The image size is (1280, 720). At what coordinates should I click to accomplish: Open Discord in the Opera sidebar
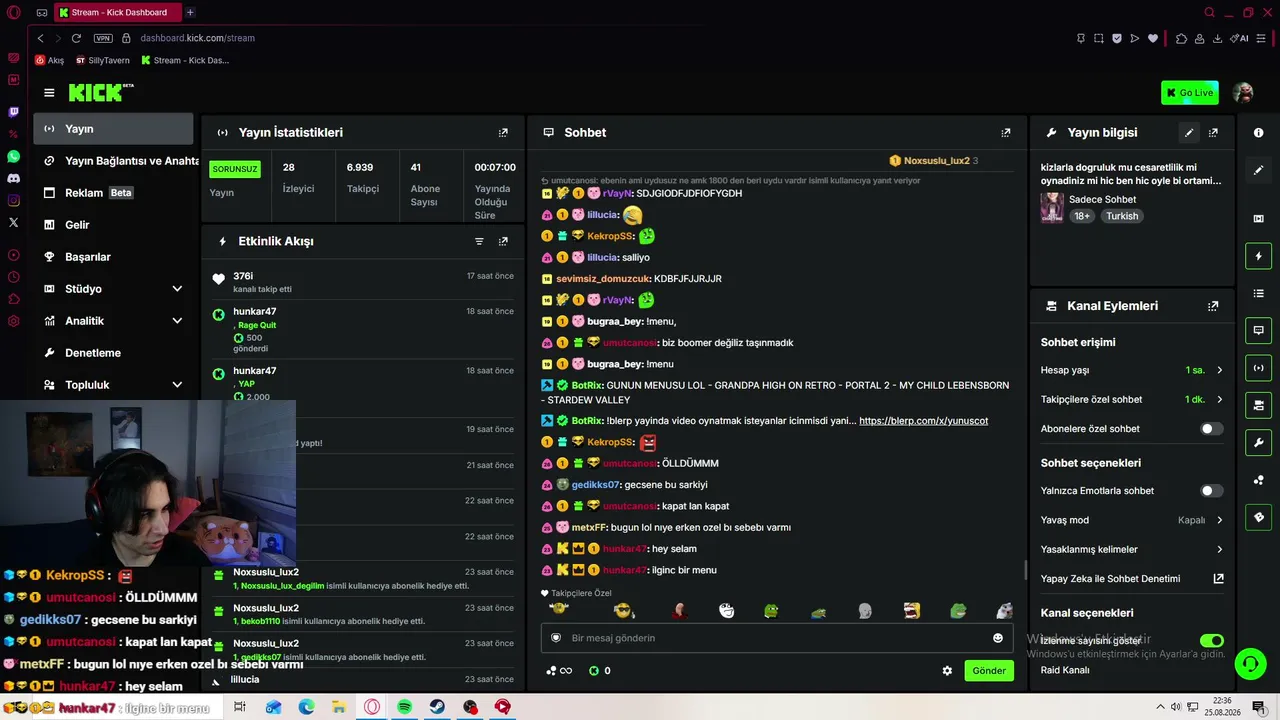pyautogui.click(x=13, y=179)
